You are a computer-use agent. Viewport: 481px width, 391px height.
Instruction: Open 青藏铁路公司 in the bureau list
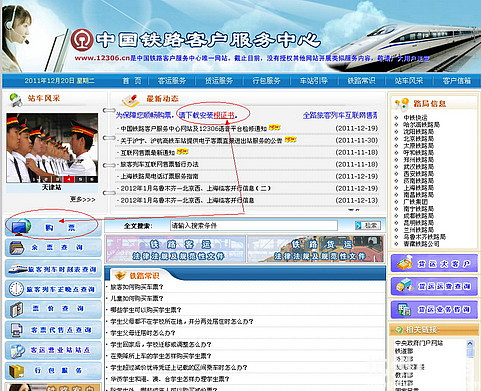click(x=422, y=244)
